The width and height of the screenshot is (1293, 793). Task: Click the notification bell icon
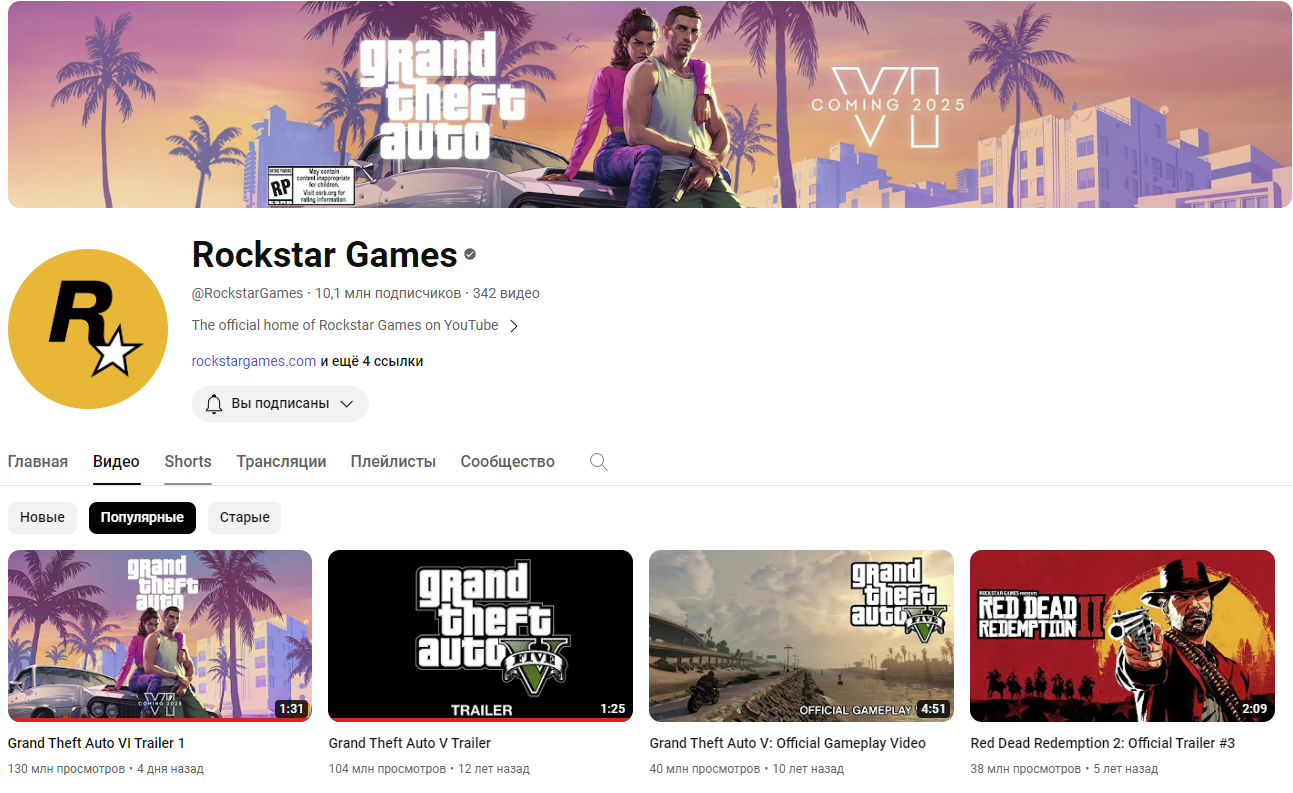click(x=213, y=404)
